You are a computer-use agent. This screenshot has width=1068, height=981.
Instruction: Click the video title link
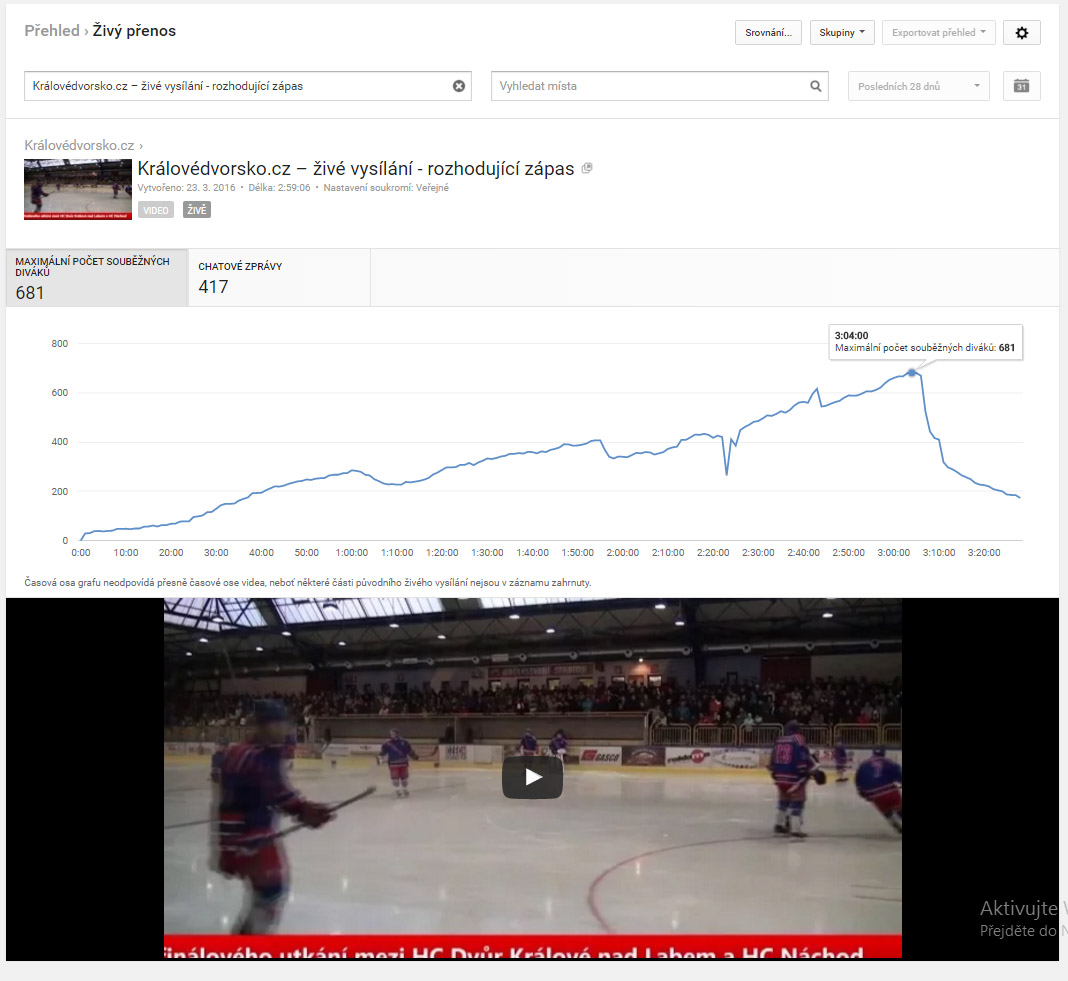click(355, 168)
